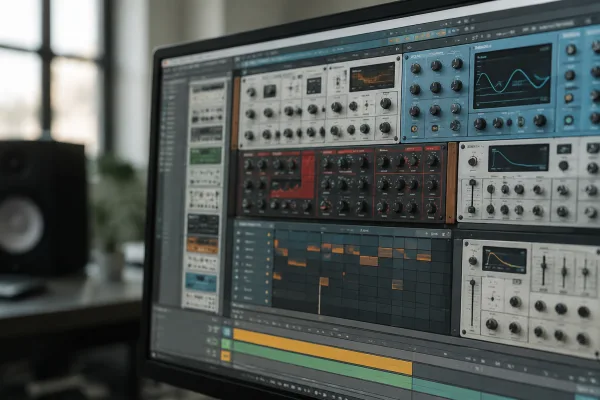
Task: Click the top-left knob in blue synth's knob grid
Action: click(x=415, y=69)
